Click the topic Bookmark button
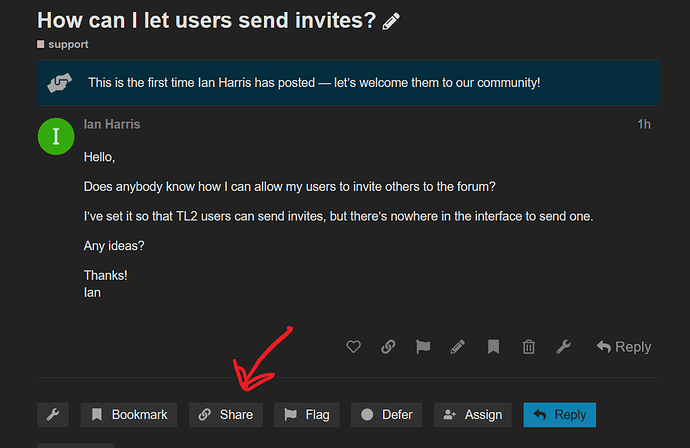Viewport: 690px width, 448px height. pyautogui.click(x=128, y=415)
